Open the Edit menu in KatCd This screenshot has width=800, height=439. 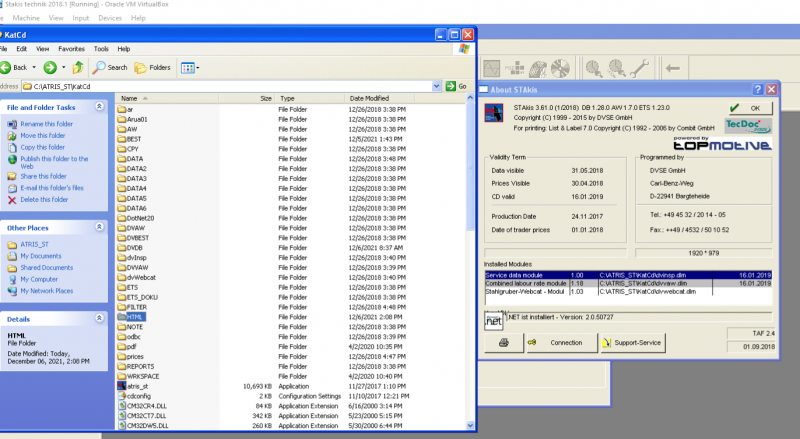point(21,49)
